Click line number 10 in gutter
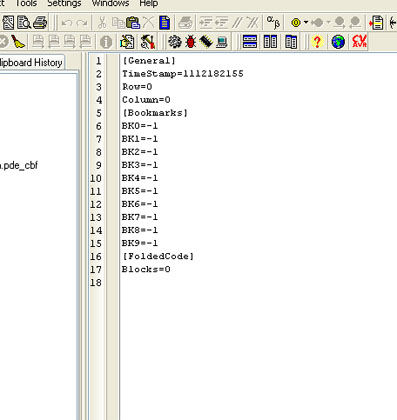The height and width of the screenshot is (420, 397). (x=96, y=178)
